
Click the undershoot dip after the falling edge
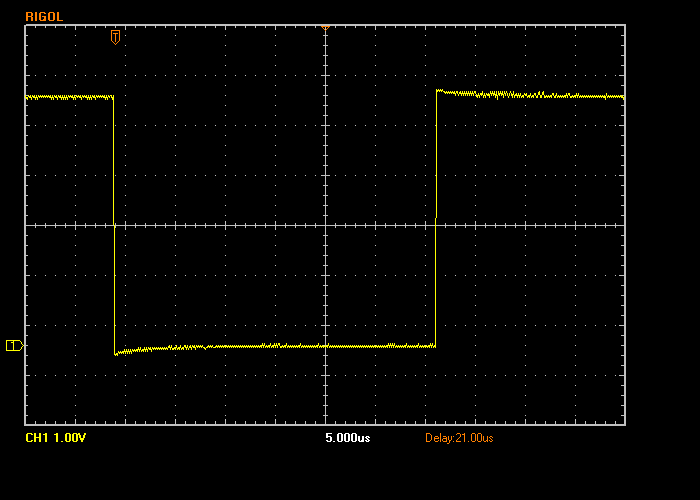click(117, 353)
